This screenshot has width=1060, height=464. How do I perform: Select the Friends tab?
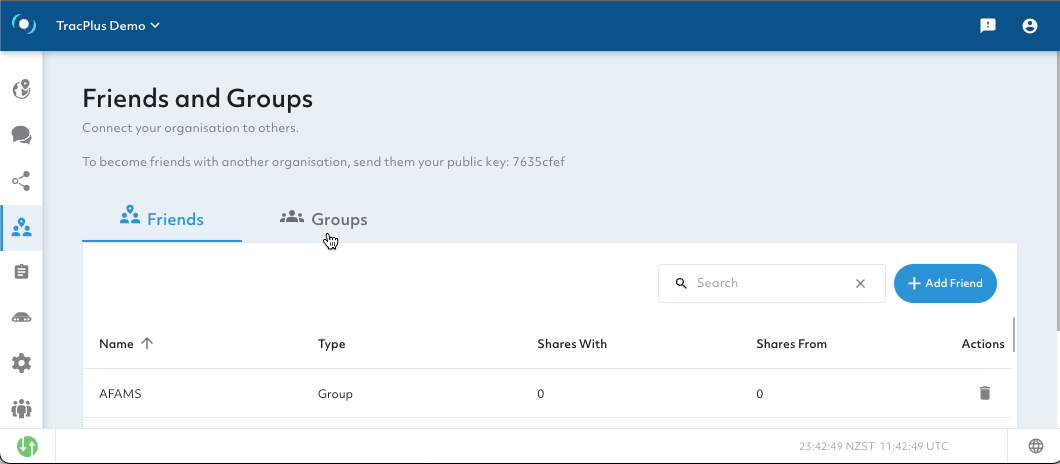pyautogui.click(x=162, y=219)
